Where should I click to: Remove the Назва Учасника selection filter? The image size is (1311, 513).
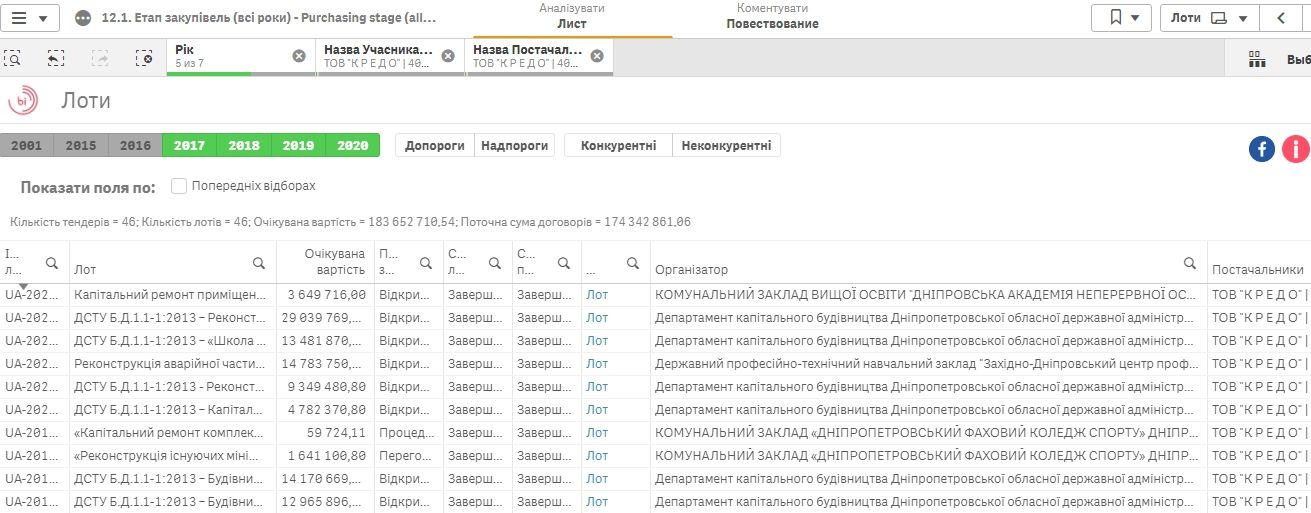[x=448, y=56]
